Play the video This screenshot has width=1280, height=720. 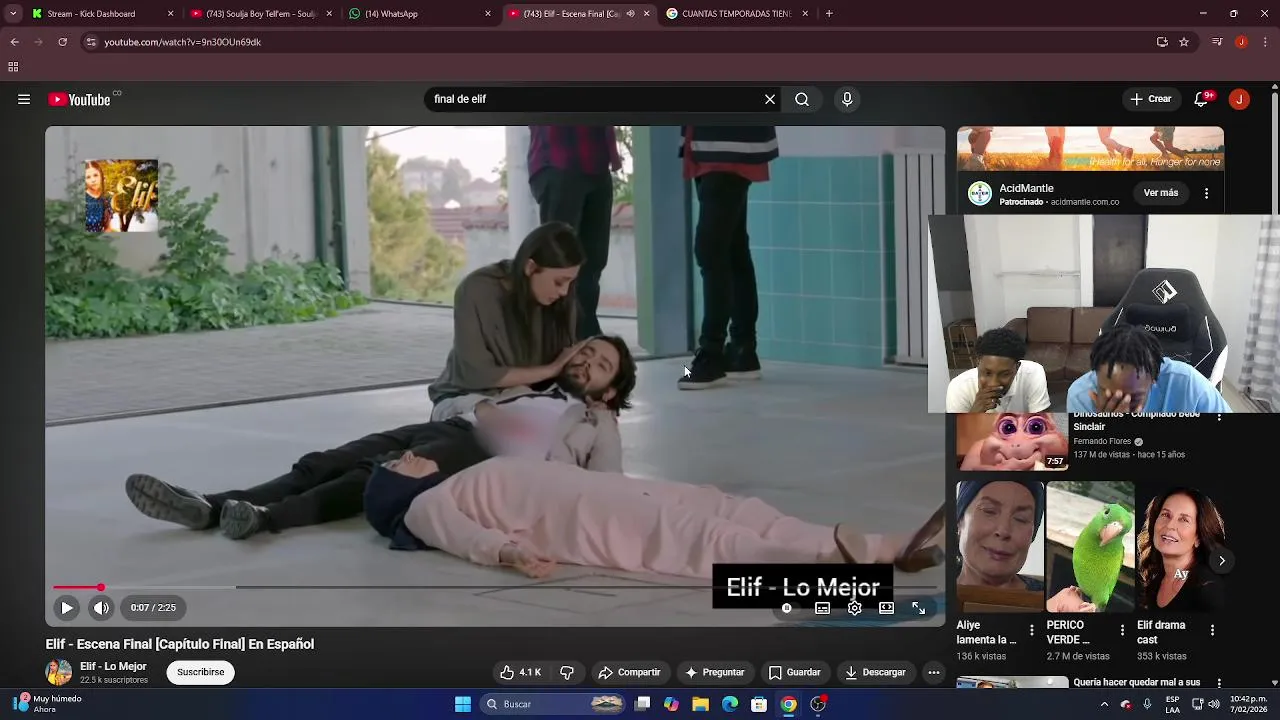(67, 607)
